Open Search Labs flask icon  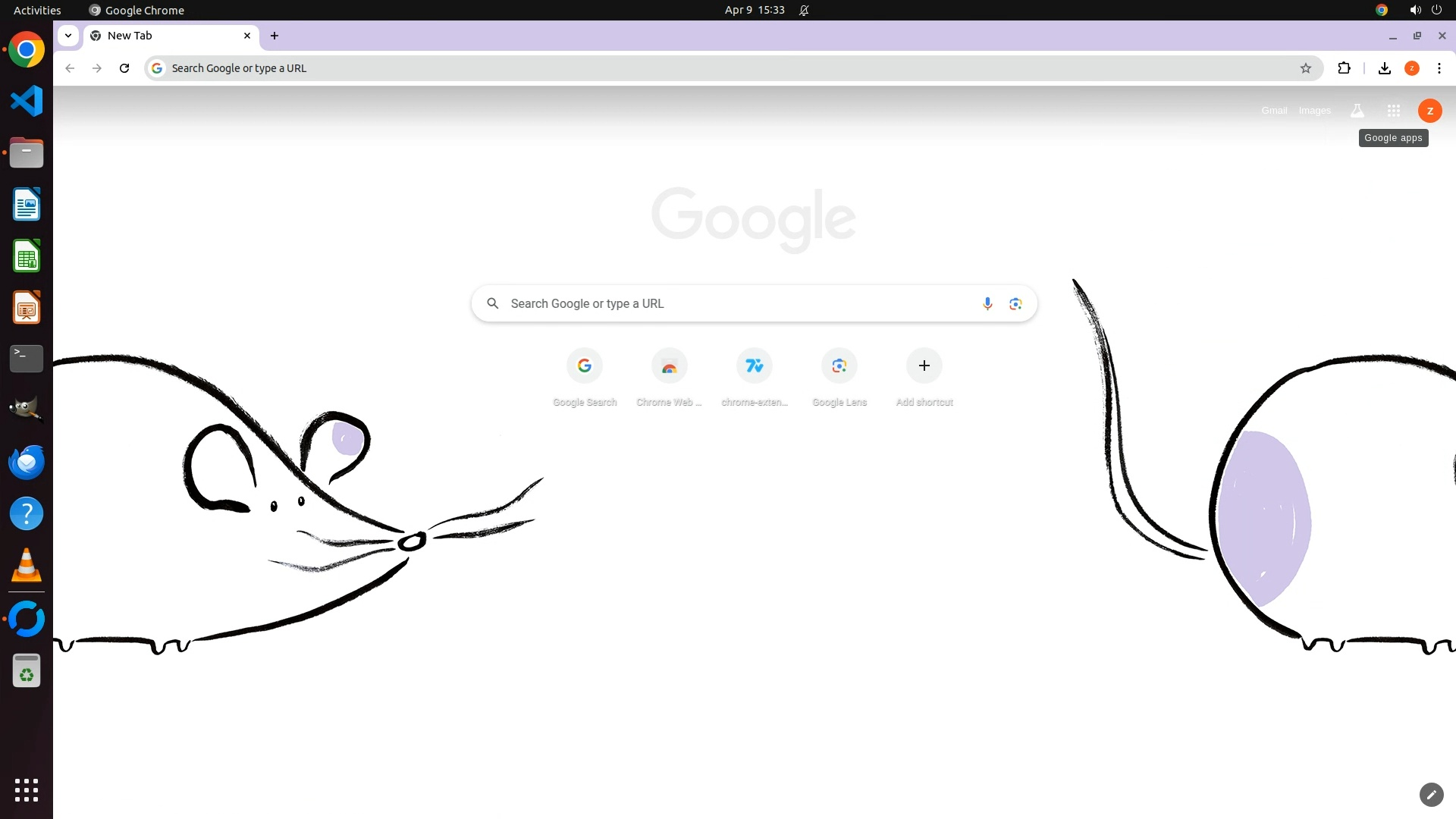1357,111
